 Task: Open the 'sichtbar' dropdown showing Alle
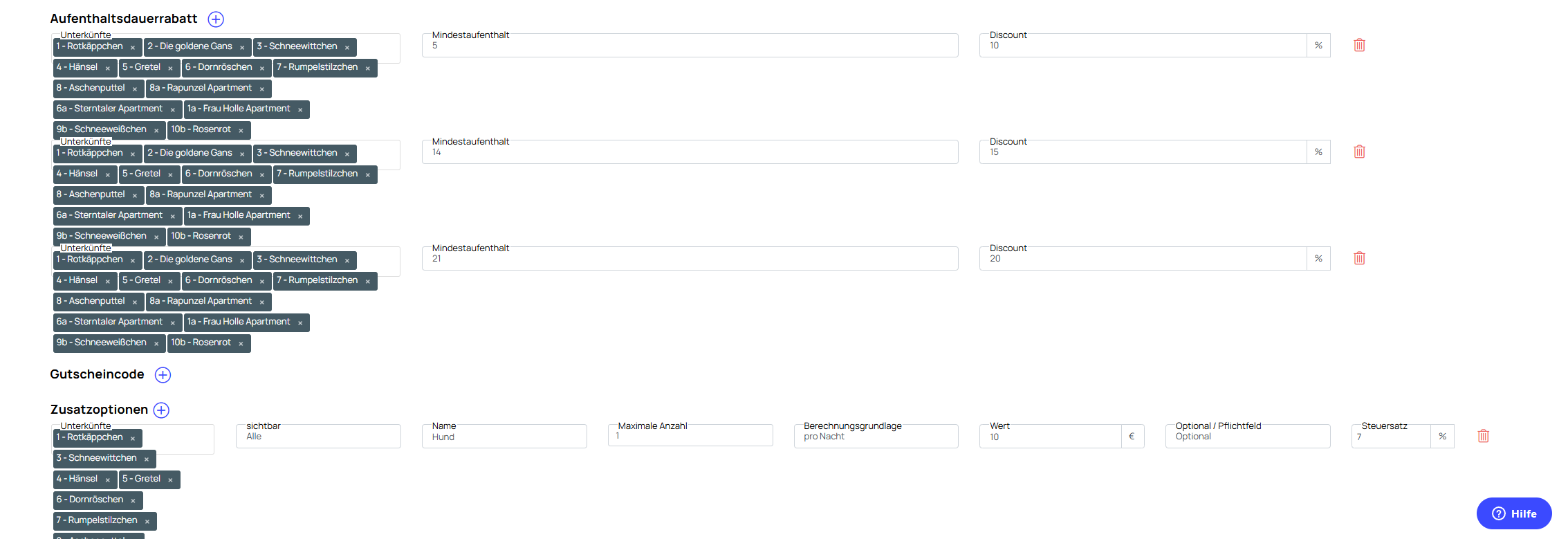point(318,437)
